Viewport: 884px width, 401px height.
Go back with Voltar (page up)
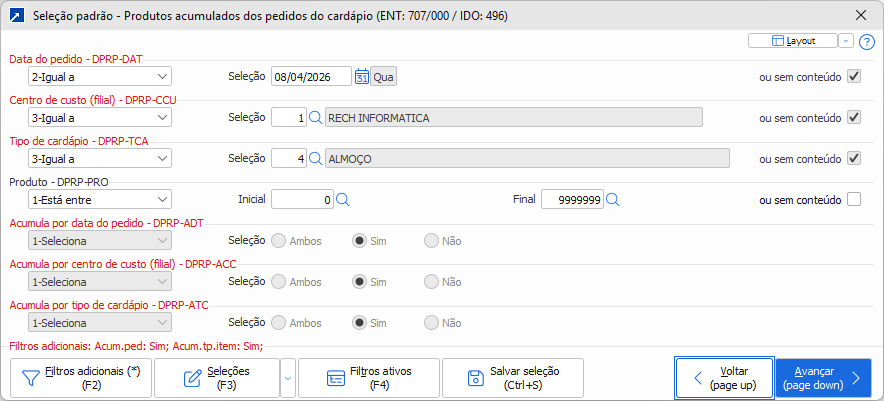724,378
